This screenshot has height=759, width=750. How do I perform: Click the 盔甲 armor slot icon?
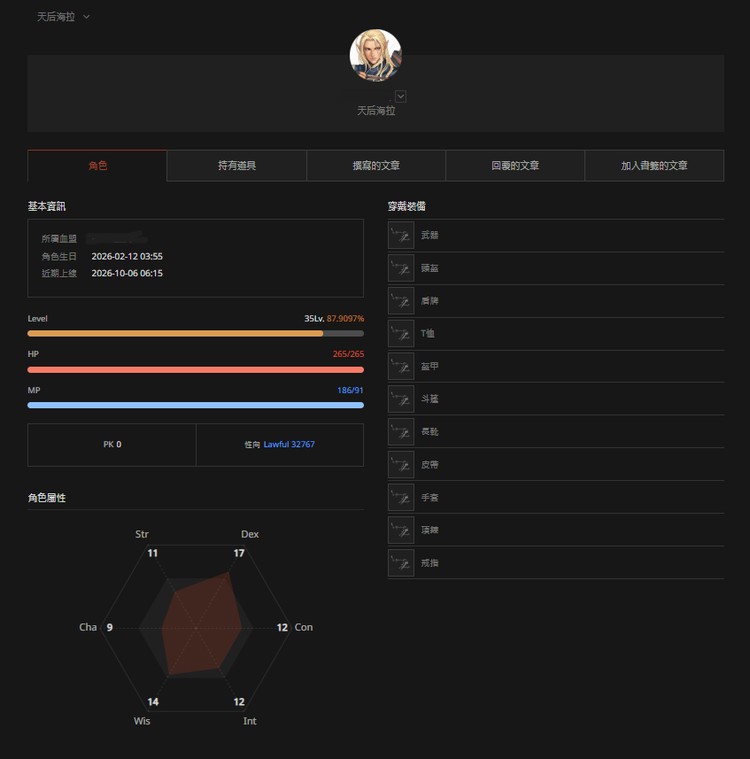(401, 366)
